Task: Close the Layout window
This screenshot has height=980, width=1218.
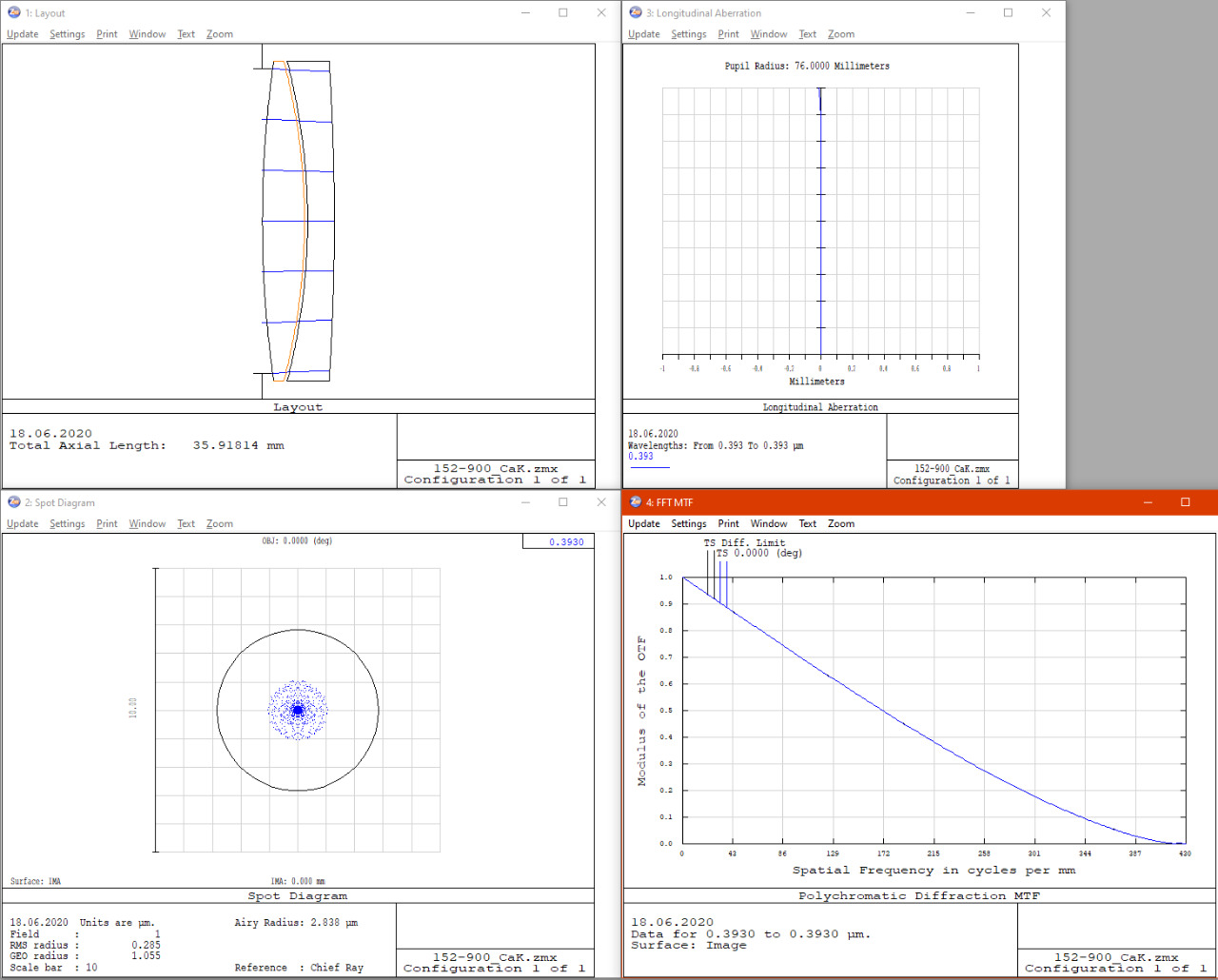Action: (x=601, y=12)
